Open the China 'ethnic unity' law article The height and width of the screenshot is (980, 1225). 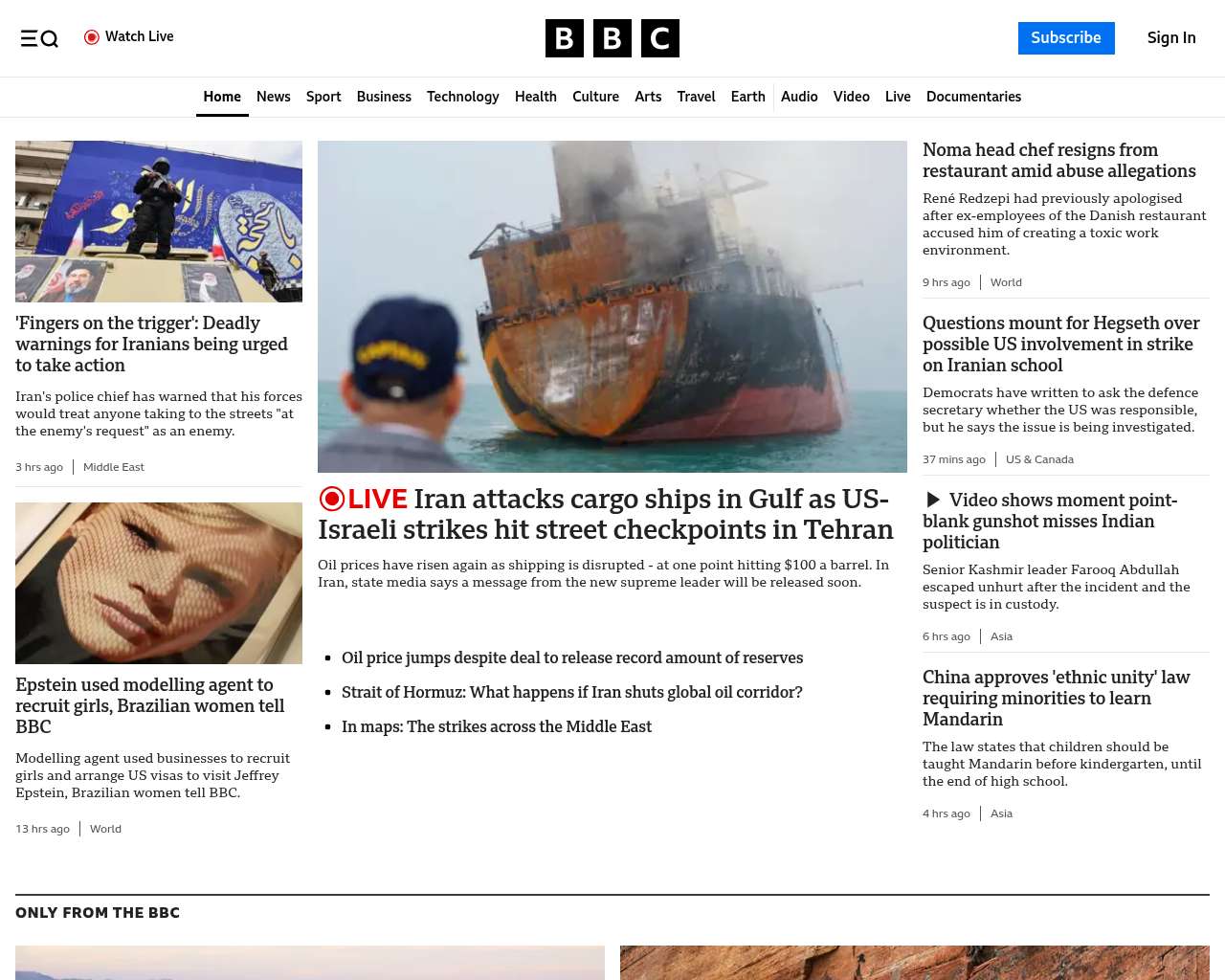click(1056, 698)
